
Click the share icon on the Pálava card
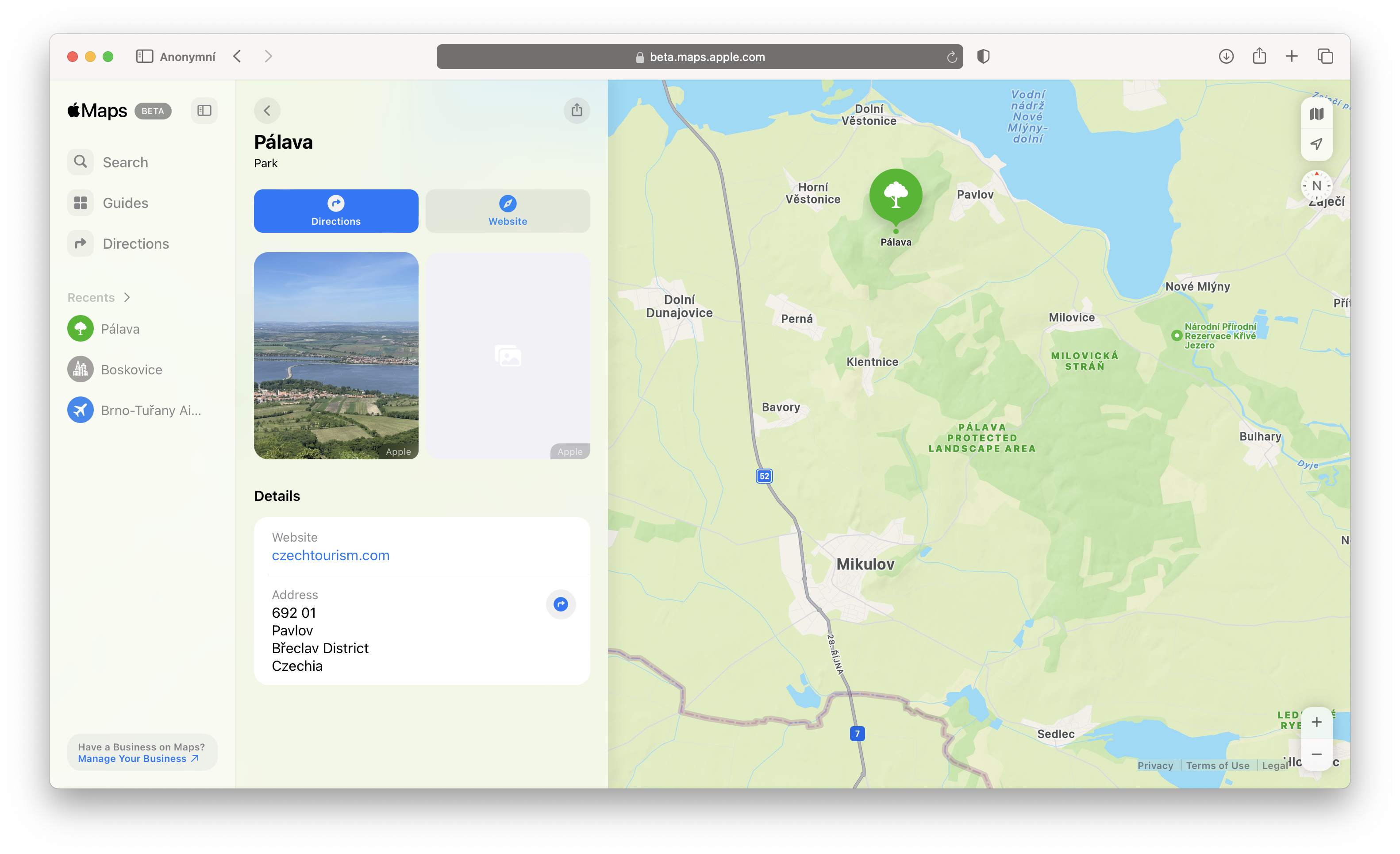577,110
